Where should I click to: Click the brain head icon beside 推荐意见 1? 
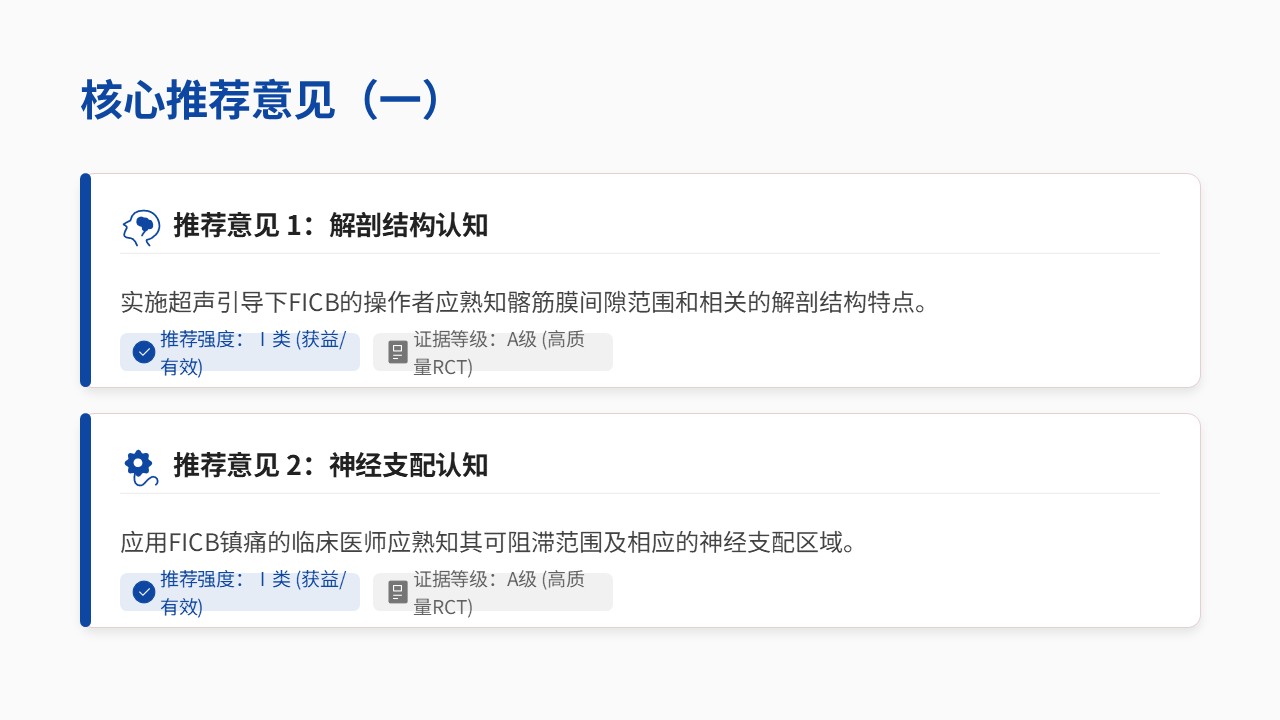tap(141, 227)
